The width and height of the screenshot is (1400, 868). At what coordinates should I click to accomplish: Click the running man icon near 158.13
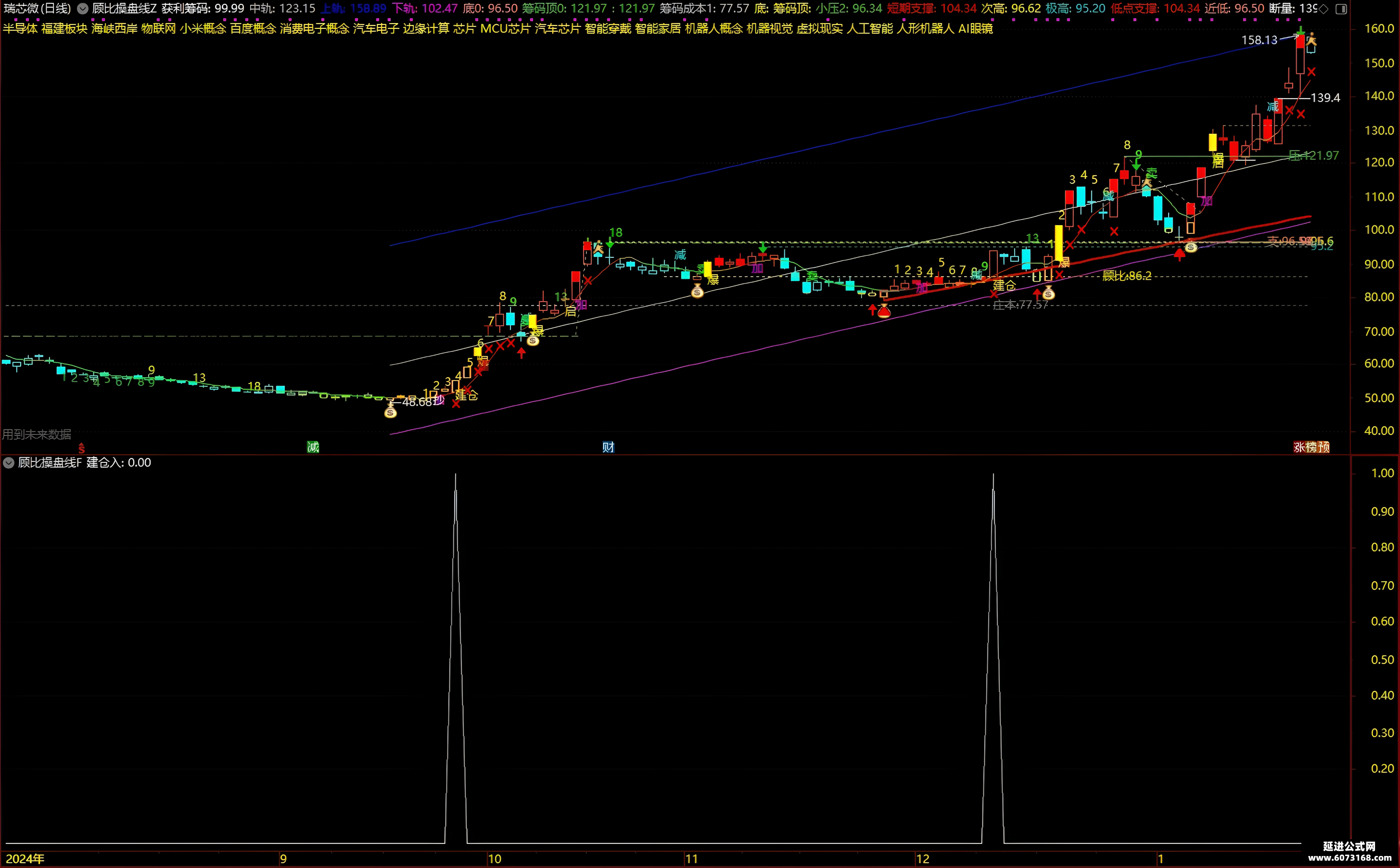pyautogui.click(x=1311, y=40)
